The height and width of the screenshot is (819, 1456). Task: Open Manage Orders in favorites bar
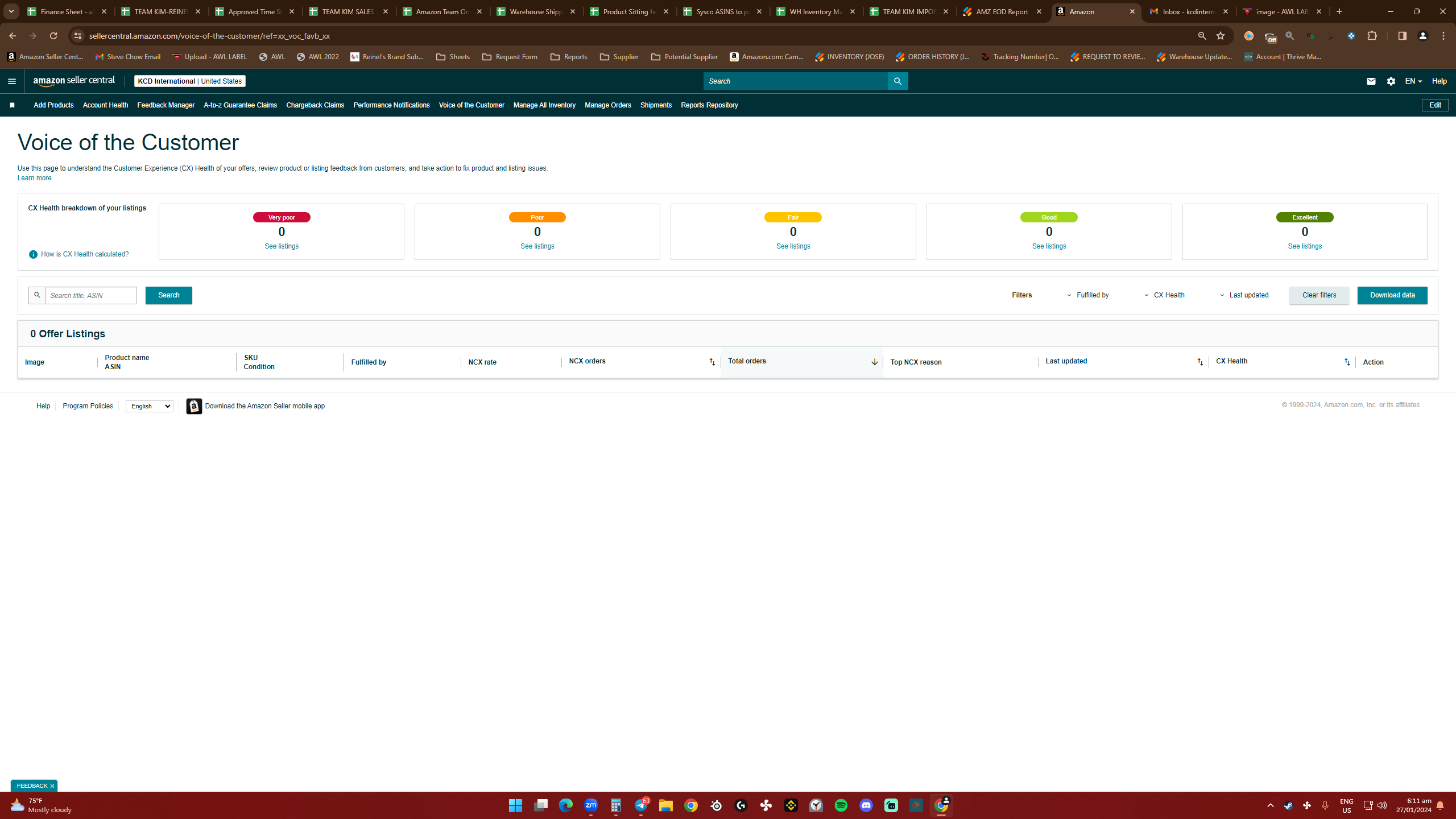click(607, 105)
